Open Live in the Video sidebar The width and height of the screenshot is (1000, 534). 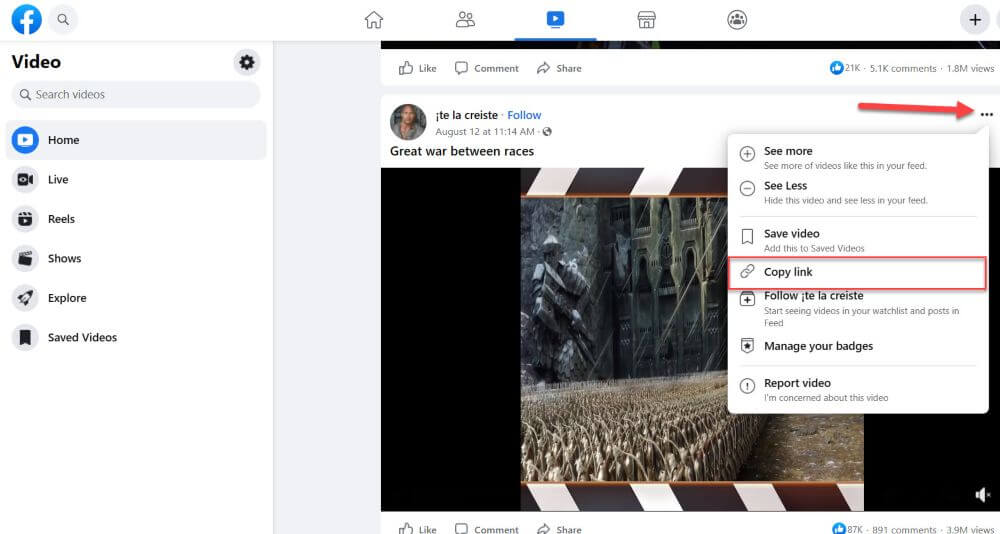136,179
